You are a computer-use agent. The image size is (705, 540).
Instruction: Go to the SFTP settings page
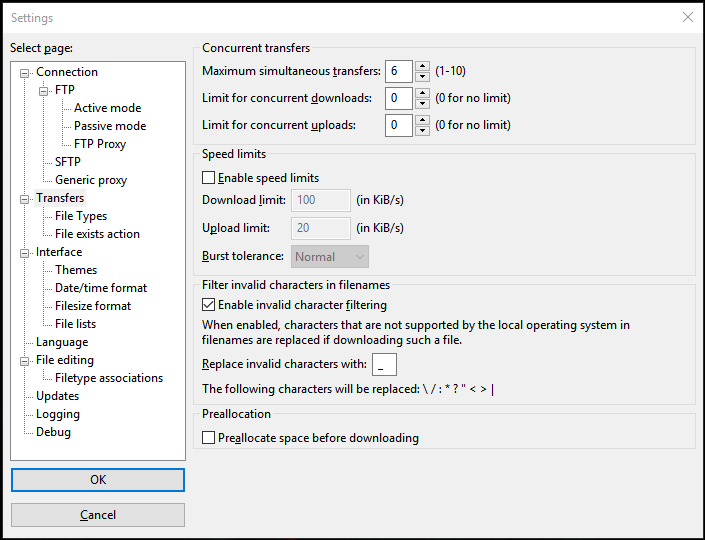(x=68, y=162)
